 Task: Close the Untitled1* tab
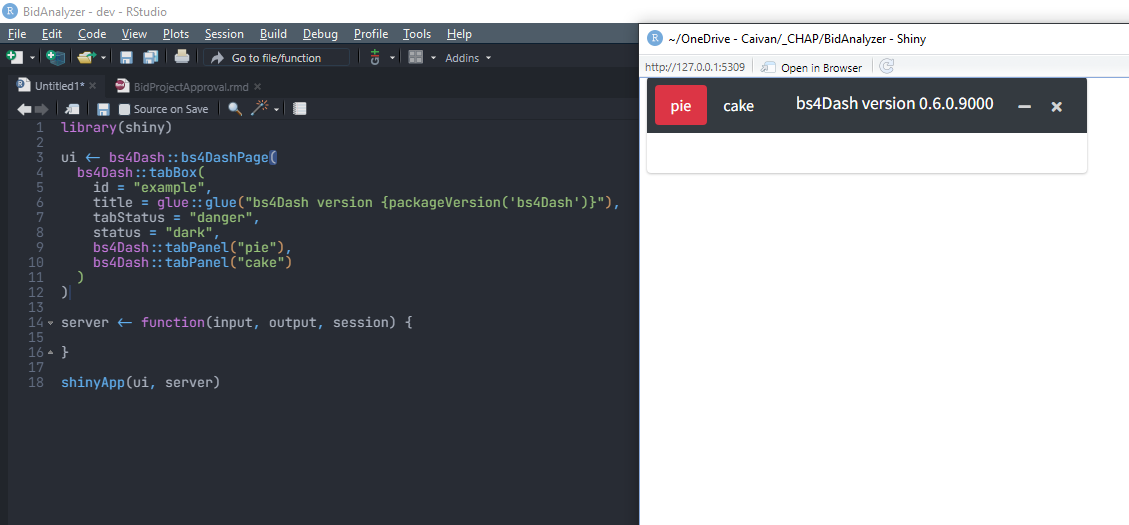tap(92, 86)
